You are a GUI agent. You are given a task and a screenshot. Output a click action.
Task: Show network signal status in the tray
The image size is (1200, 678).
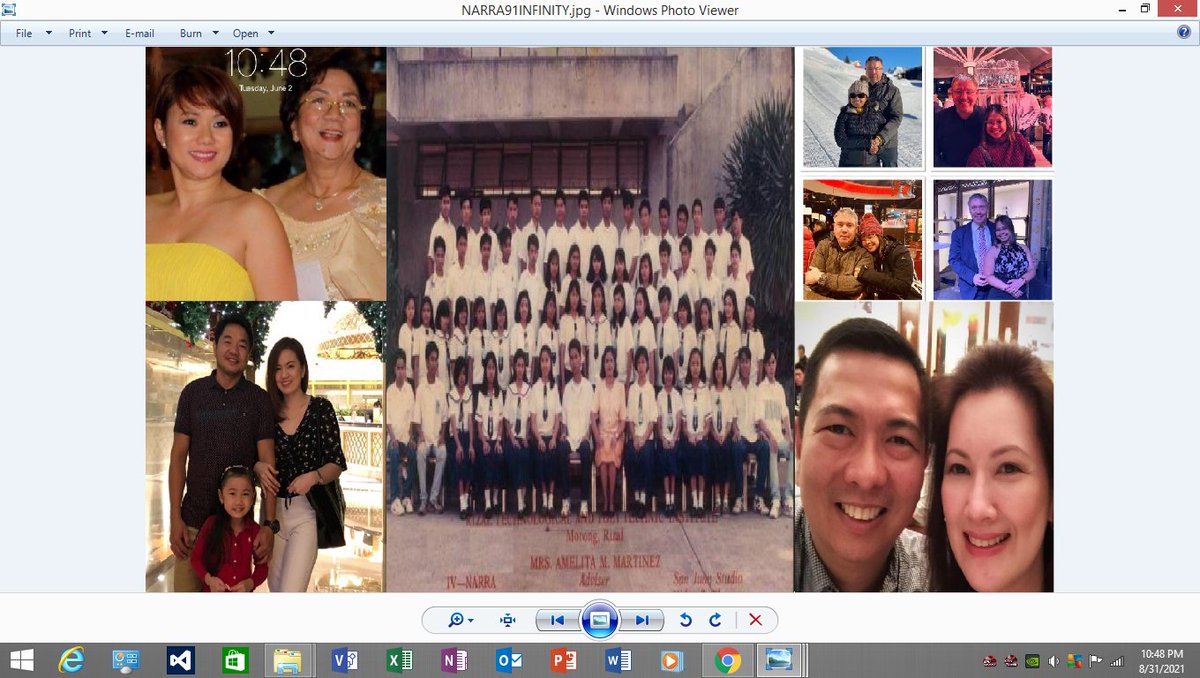click(1116, 661)
